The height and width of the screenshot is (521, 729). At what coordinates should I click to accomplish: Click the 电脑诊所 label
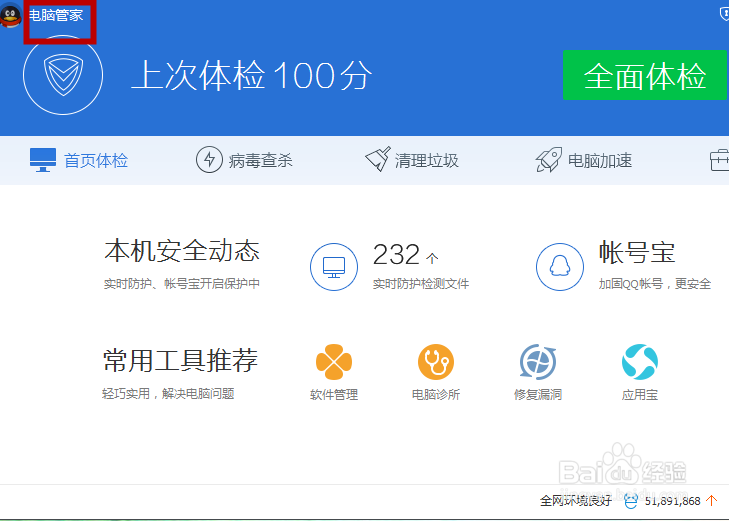436,395
